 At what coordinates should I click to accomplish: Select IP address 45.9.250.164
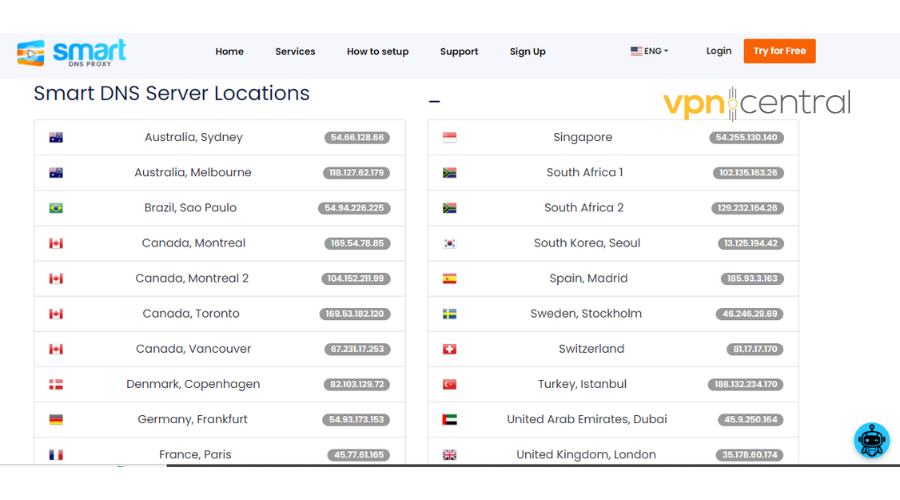[x=750, y=420]
